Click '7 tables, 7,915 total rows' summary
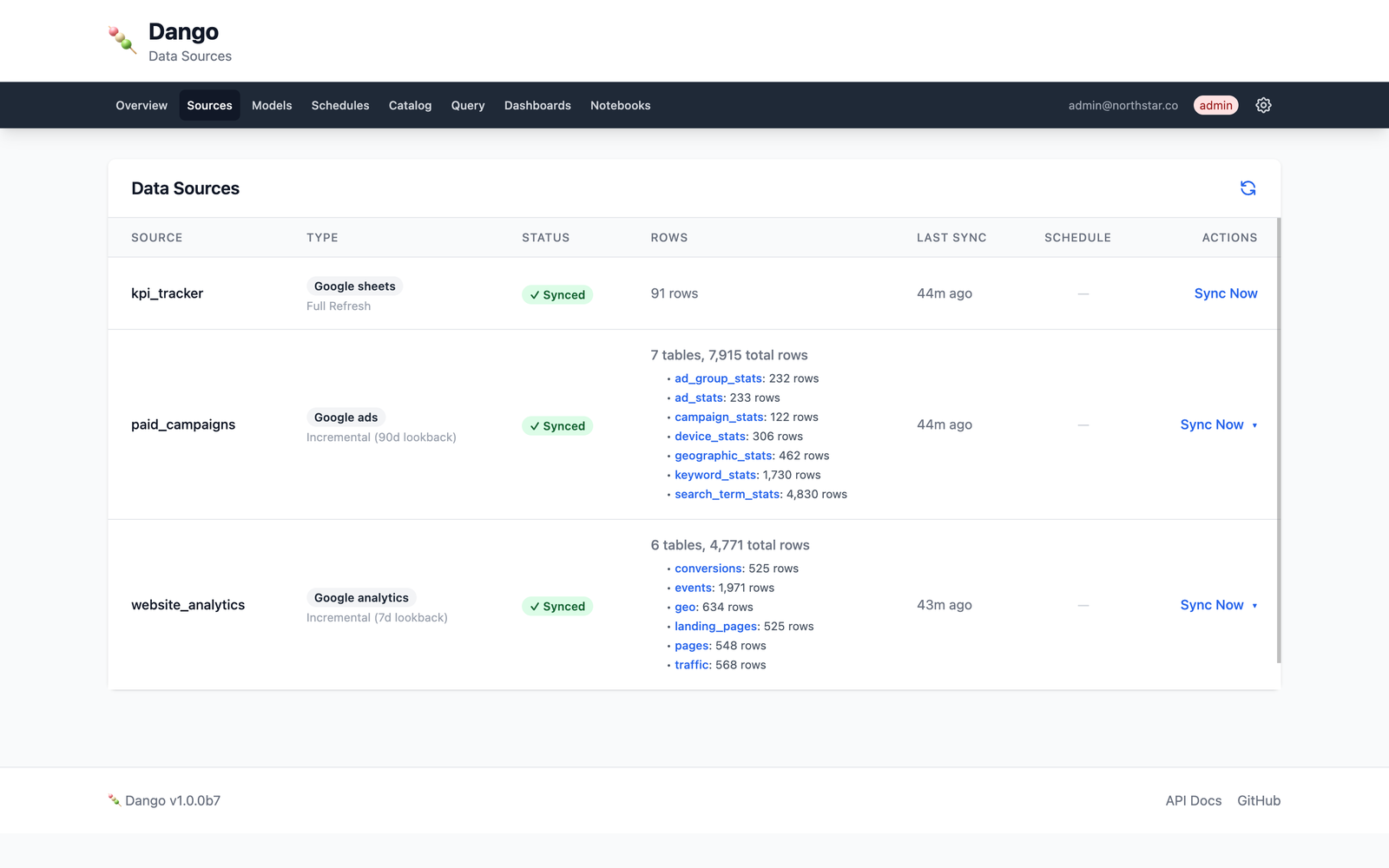Viewport: 1389px width, 868px height. click(729, 355)
